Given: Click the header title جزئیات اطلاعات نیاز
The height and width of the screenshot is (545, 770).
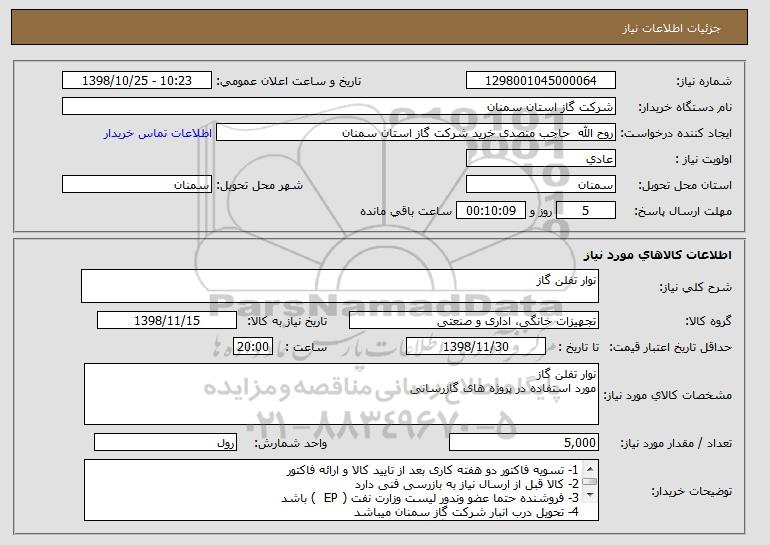Looking at the screenshot, I should coord(671,28).
